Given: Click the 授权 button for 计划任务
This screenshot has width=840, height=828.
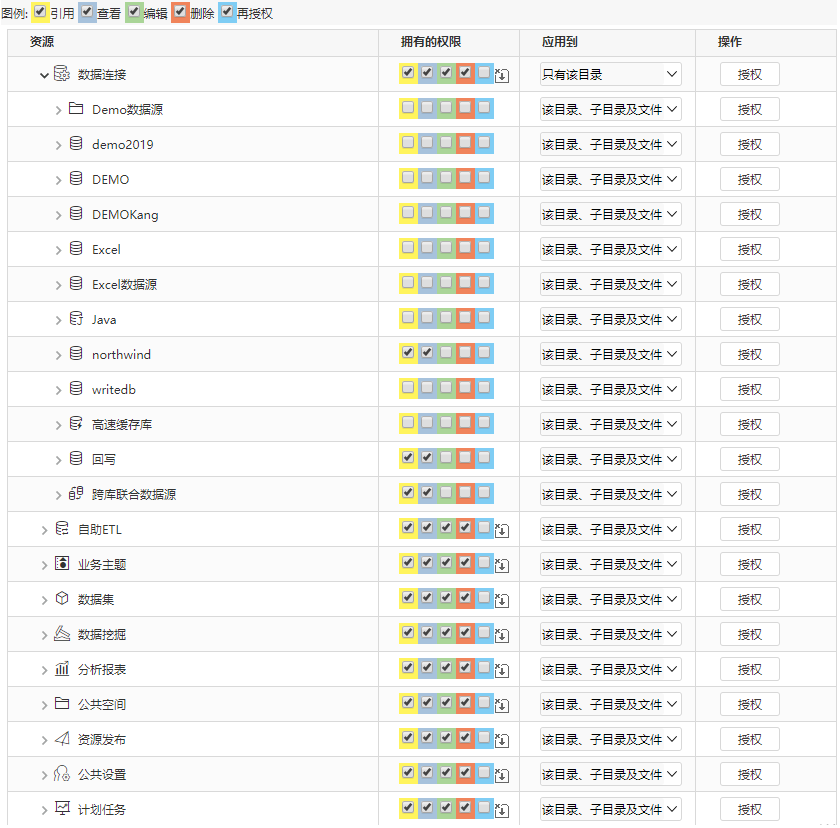Looking at the screenshot, I should 749,809.
